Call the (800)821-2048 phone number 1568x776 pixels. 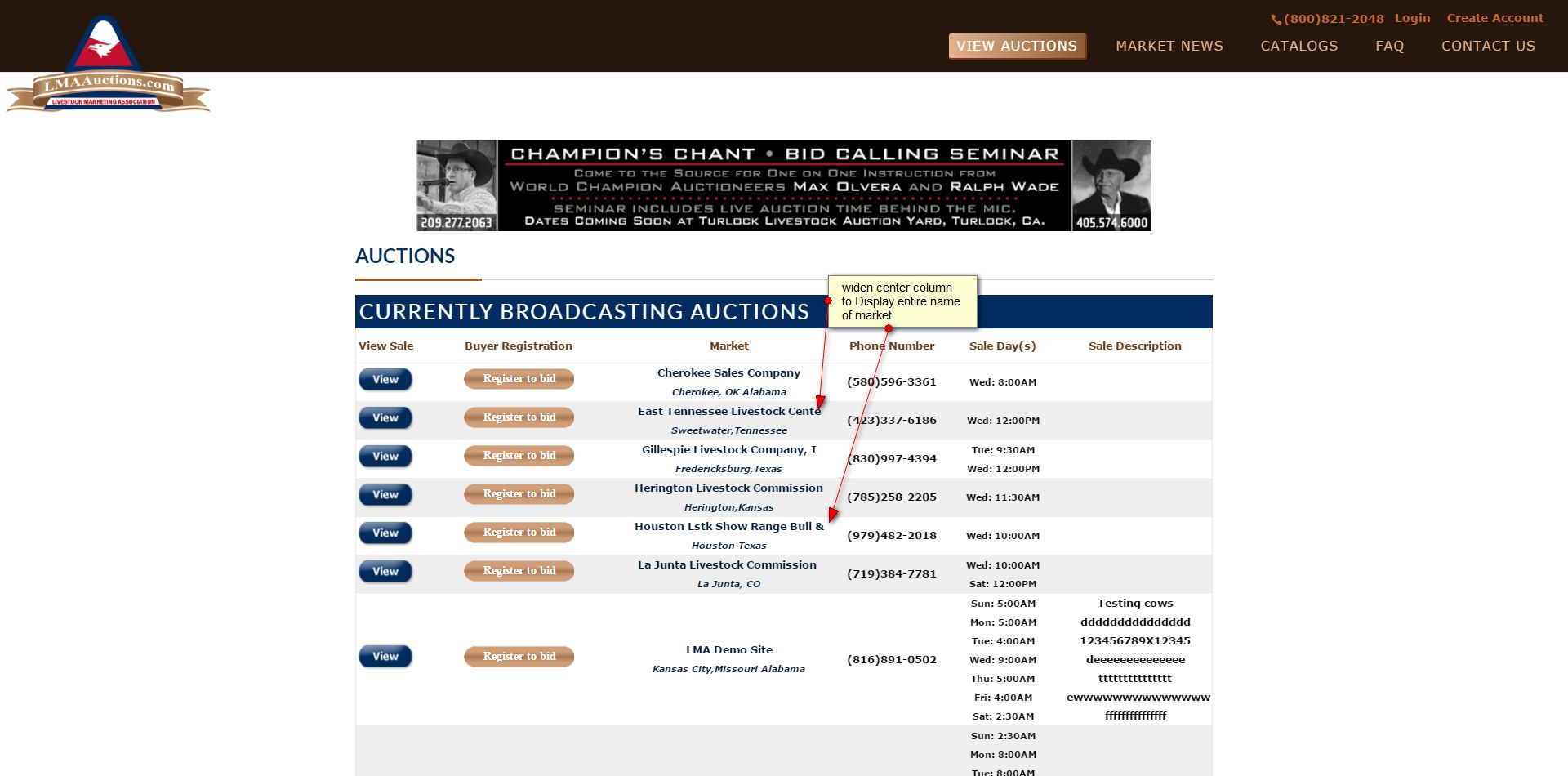[1327, 19]
